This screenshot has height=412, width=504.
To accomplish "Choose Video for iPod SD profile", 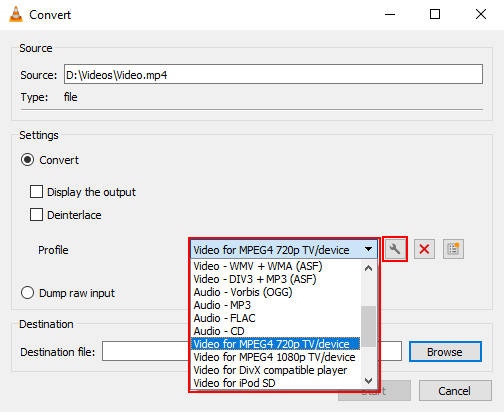I will [275, 383].
